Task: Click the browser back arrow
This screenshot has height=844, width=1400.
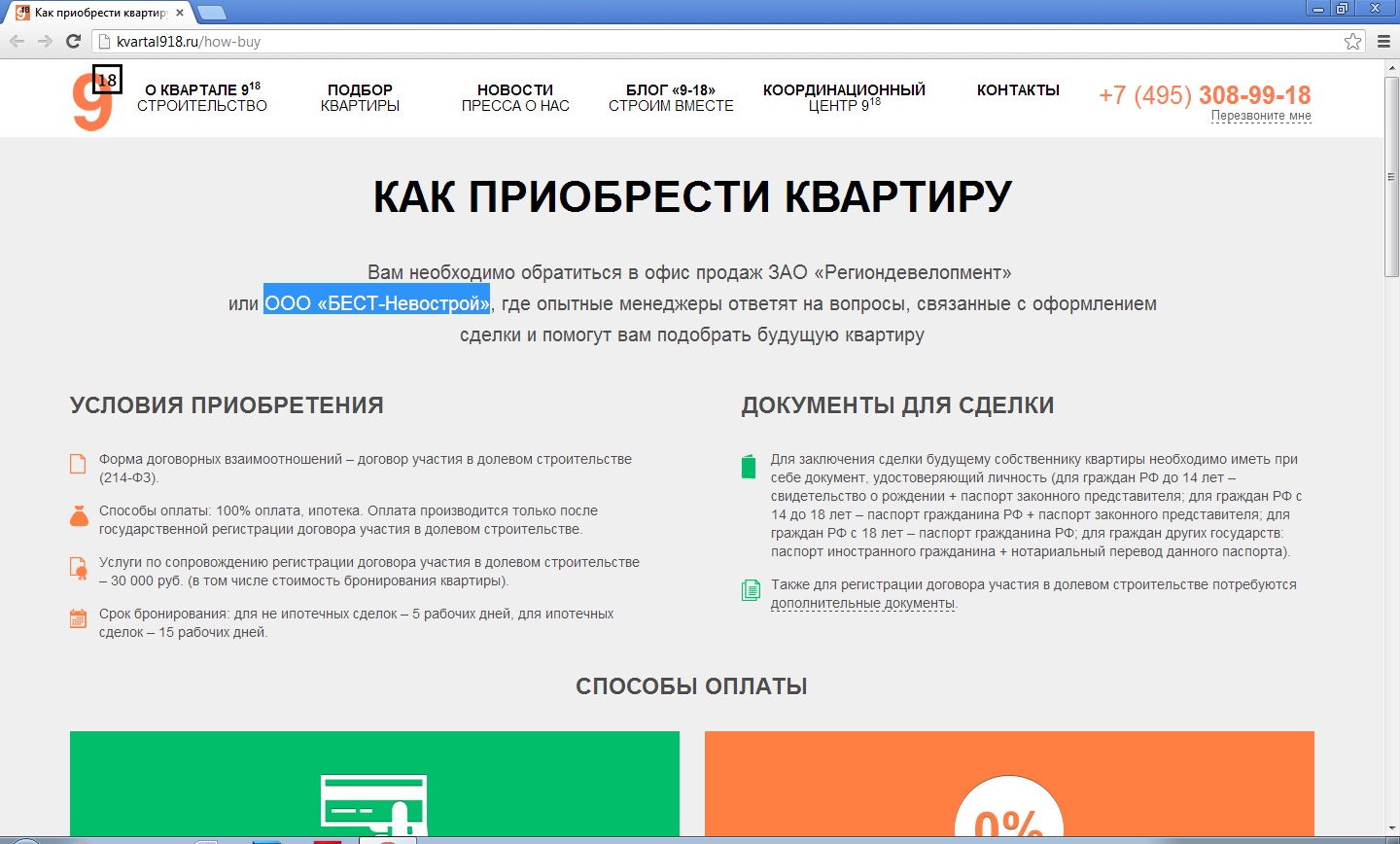Action: coord(17,41)
